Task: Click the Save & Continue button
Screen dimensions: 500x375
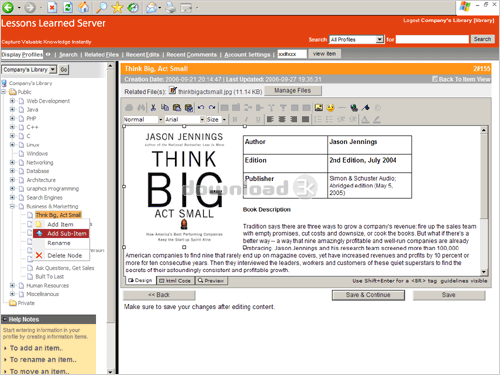Action: [x=368, y=295]
